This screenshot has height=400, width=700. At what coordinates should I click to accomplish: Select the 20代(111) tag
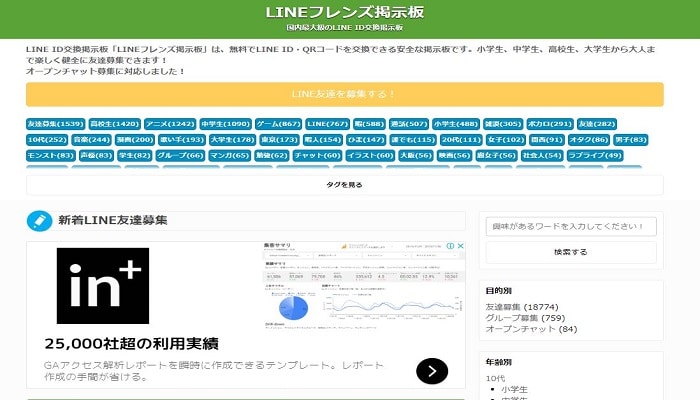[461, 140]
